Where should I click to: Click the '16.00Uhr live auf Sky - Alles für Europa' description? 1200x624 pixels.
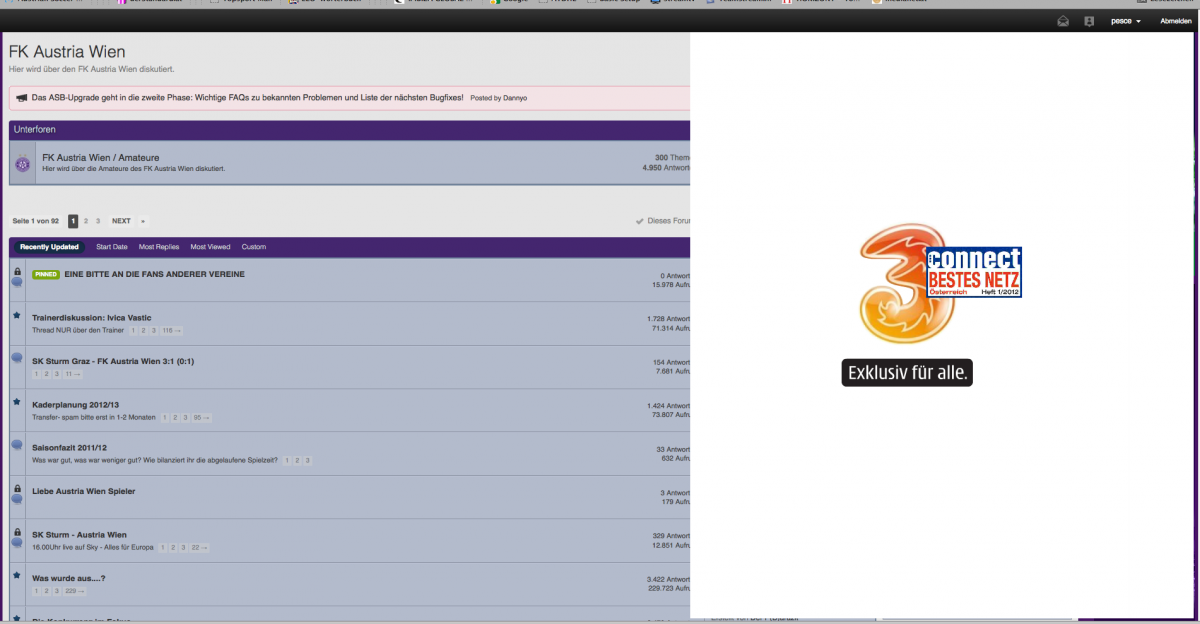point(93,548)
